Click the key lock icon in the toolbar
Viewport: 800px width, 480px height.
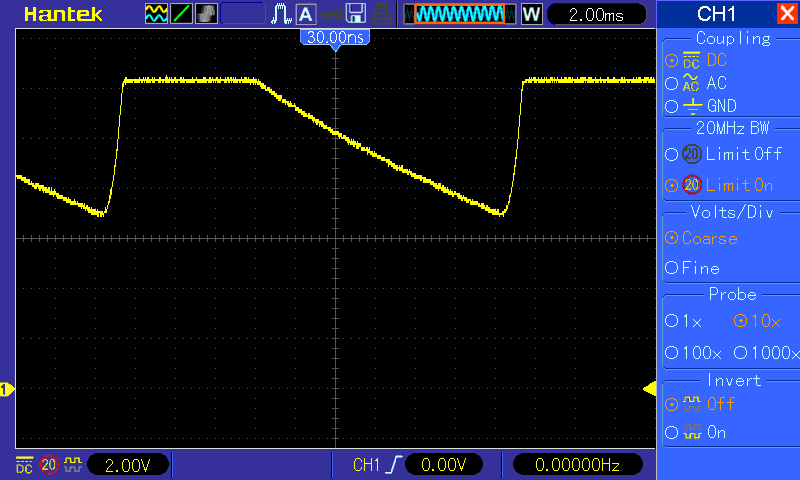click(332, 15)
